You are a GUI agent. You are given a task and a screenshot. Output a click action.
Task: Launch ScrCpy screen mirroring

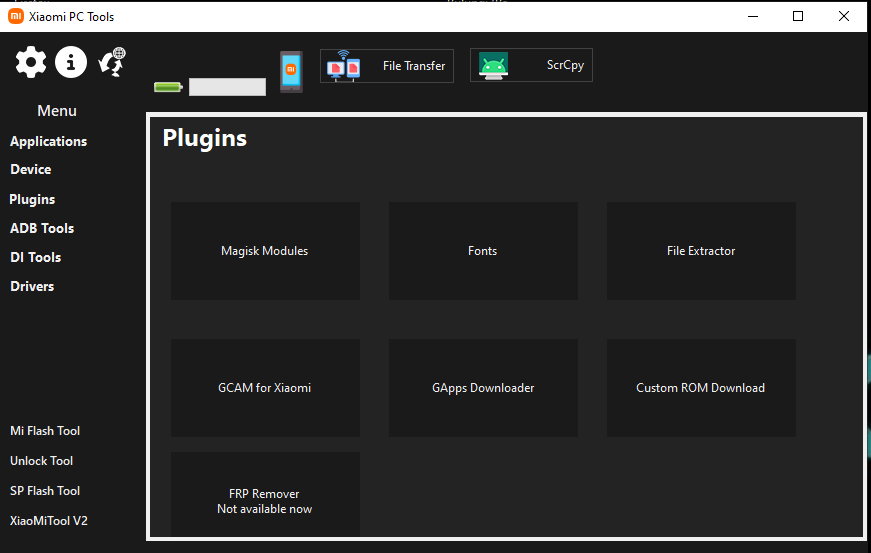[x=531, y=65]
